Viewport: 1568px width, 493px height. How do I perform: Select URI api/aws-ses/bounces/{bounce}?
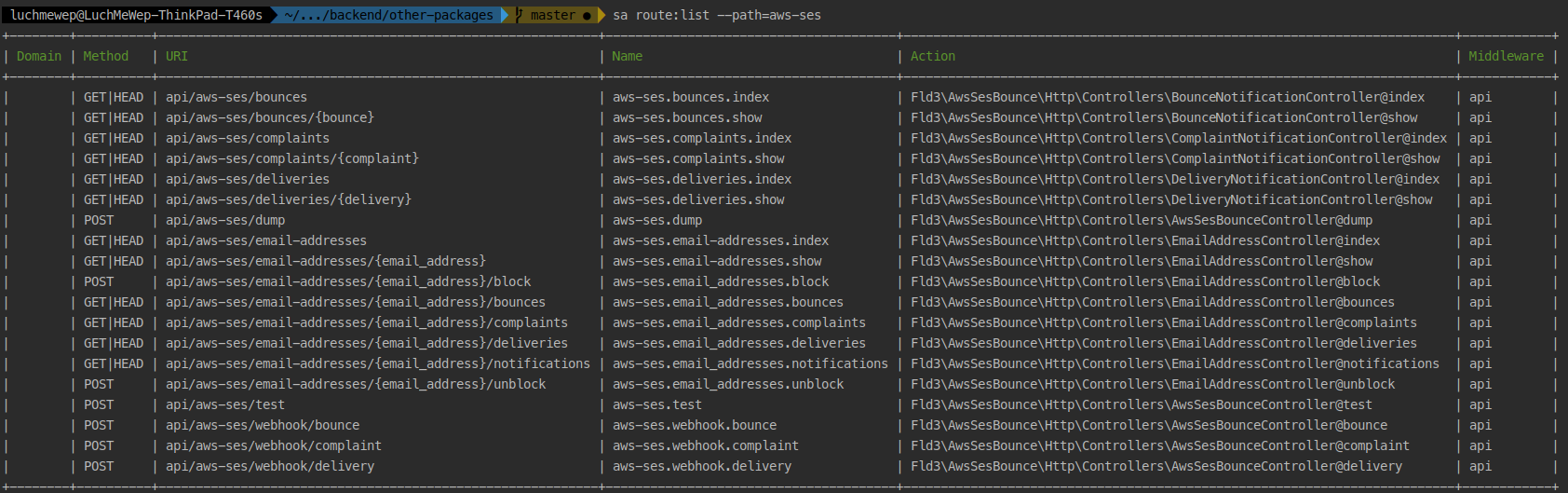270,117
